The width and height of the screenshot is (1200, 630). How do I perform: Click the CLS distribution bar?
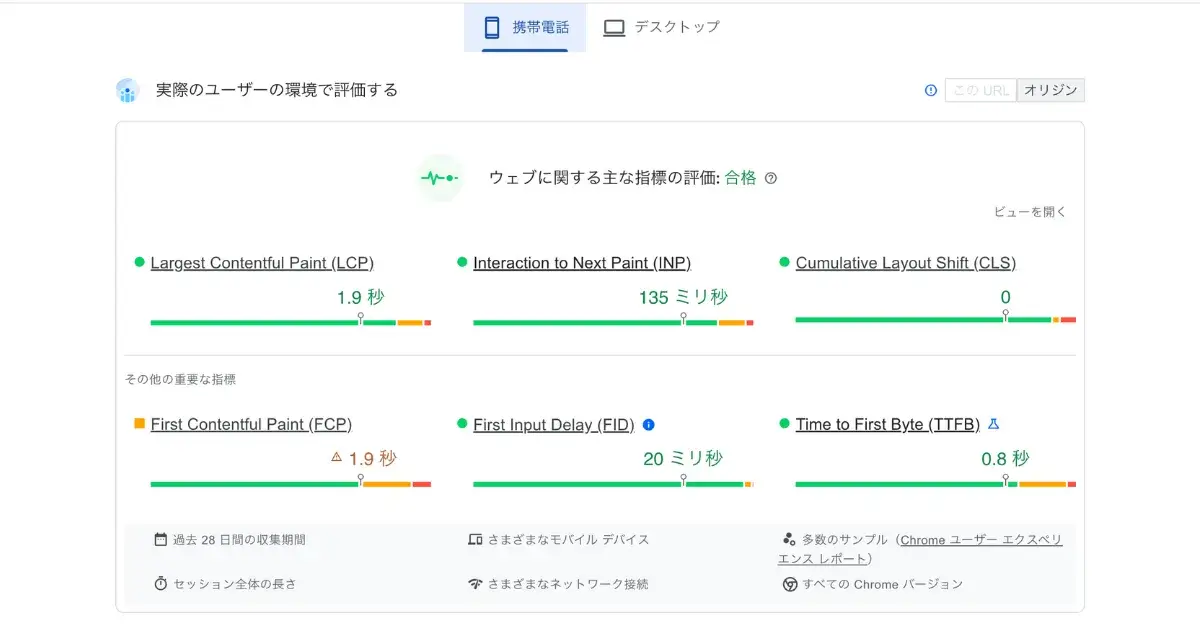(x=936, y=319)
